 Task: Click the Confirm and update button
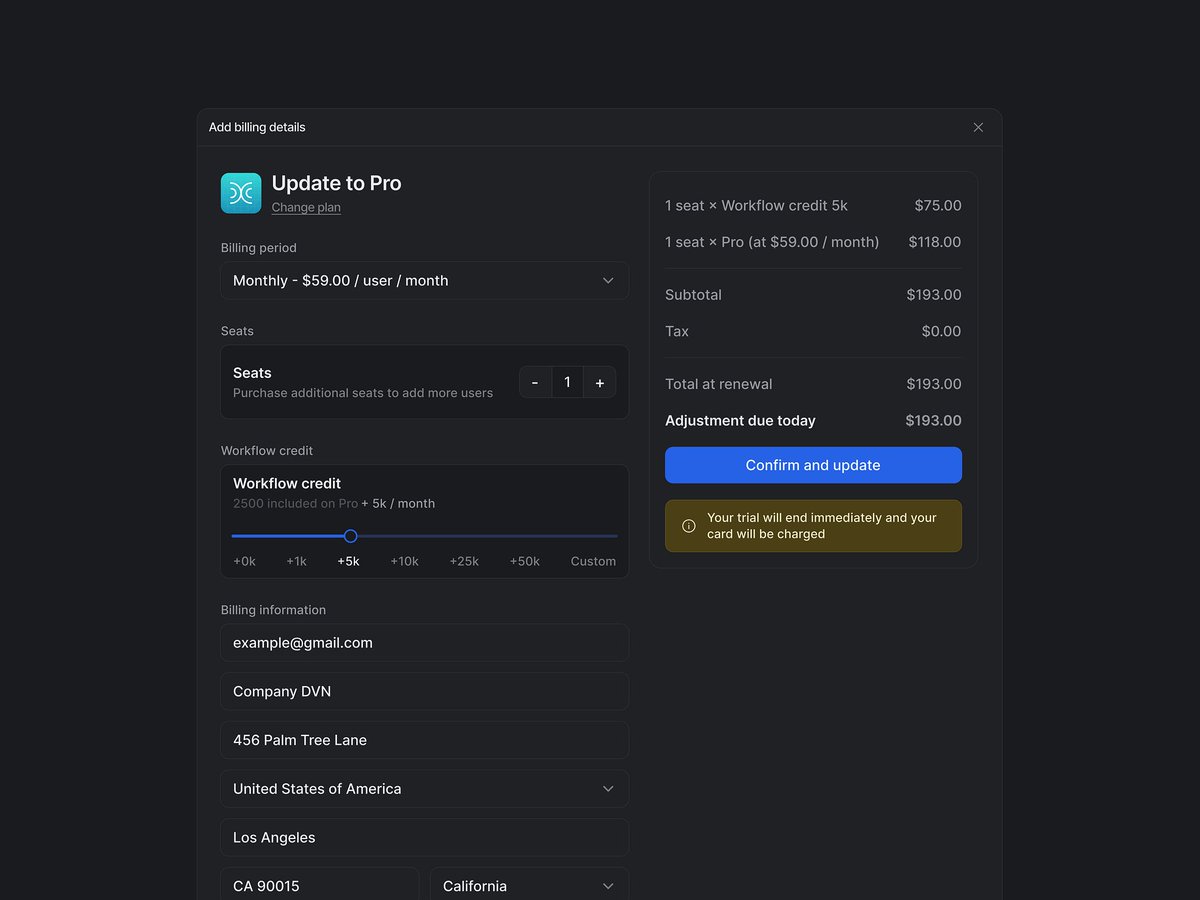813,465
